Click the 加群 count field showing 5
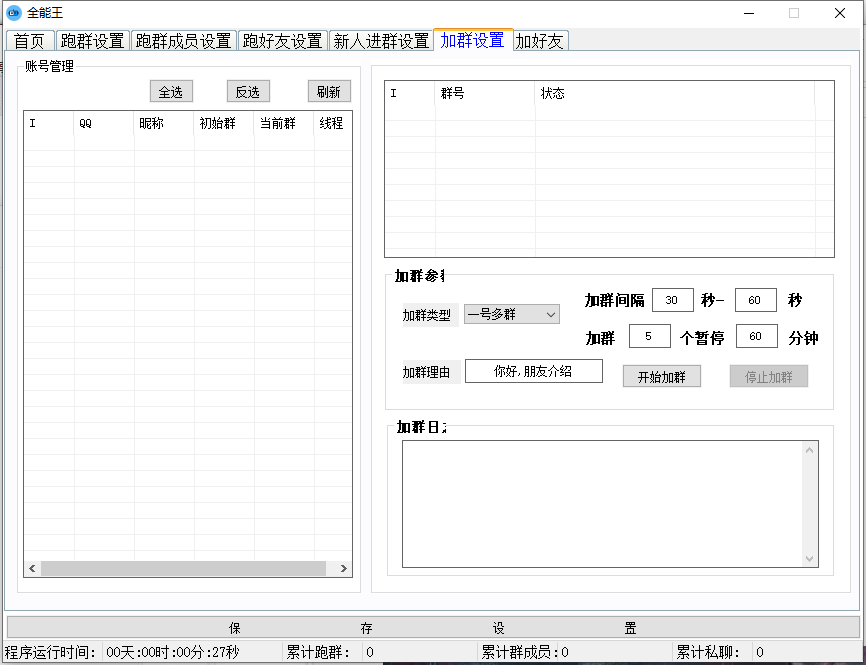The image size is (866, 665). click(650, 336)
